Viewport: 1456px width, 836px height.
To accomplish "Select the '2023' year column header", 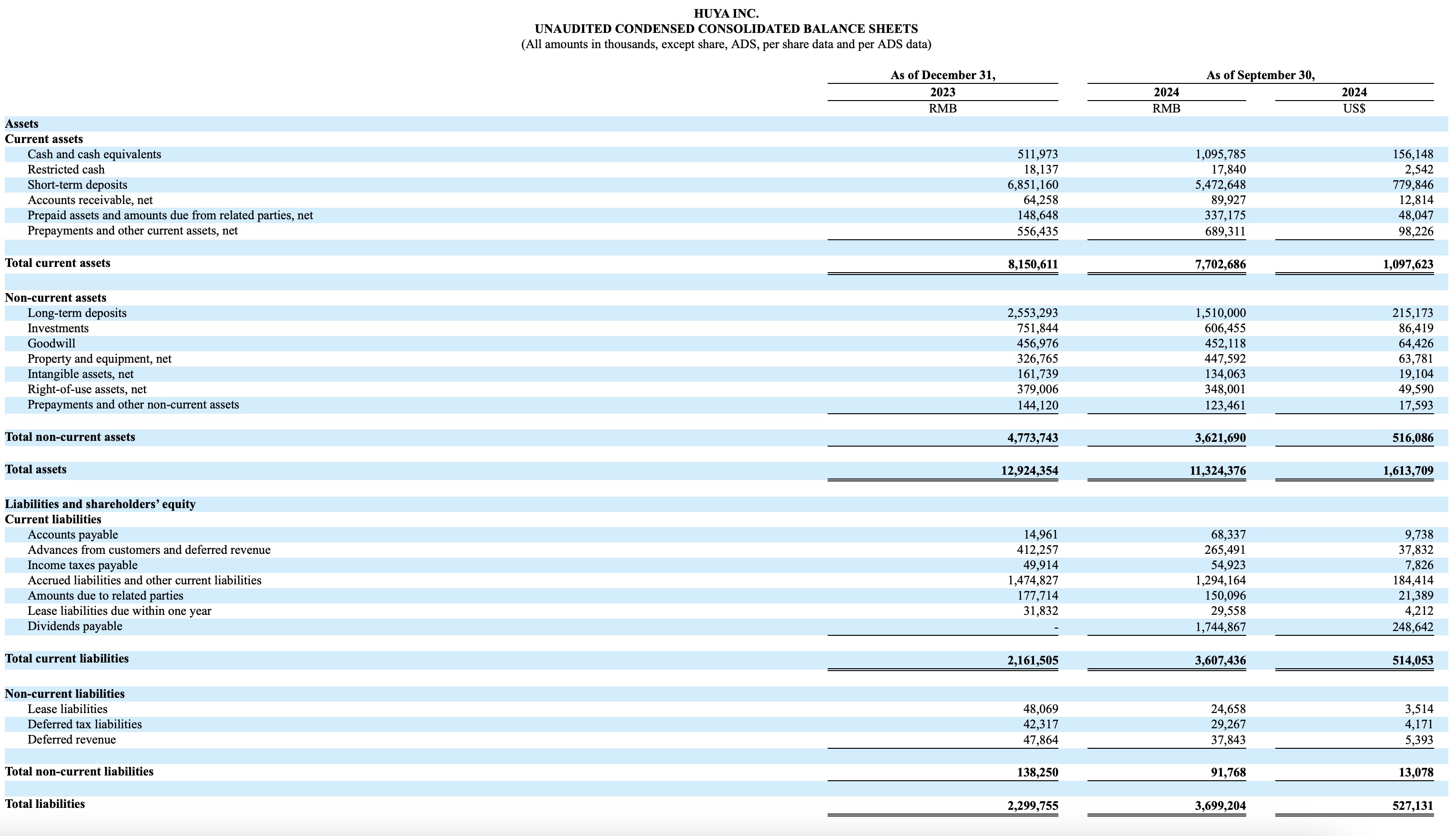I will click(943, 92).
